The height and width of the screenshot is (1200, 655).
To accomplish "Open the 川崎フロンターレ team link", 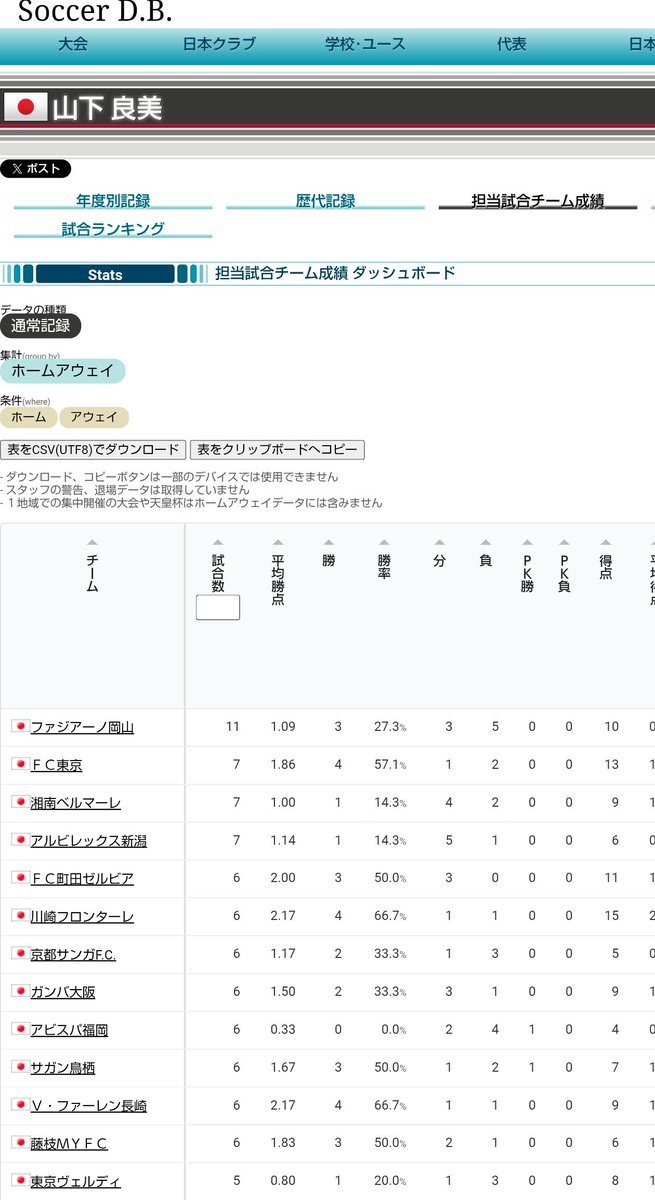I will pyautogui.click(x=82, y=916).
